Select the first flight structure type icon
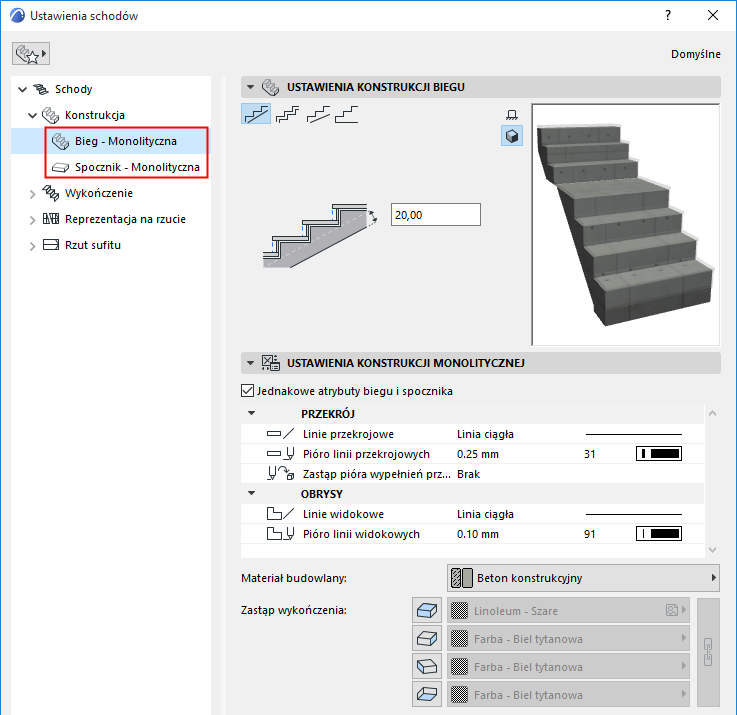Image resolution: width=737 pixels, height=715 pixels. pyautogui.click(x=256, y=114)
